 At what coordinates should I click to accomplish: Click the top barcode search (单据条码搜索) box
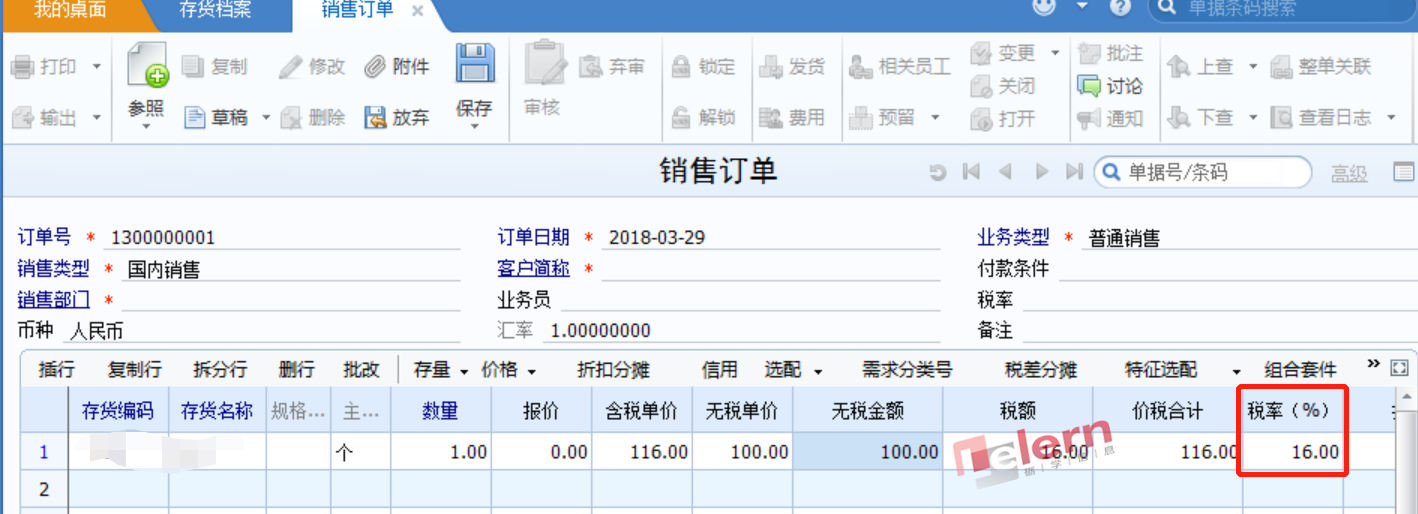click(x=1282, y=9)
